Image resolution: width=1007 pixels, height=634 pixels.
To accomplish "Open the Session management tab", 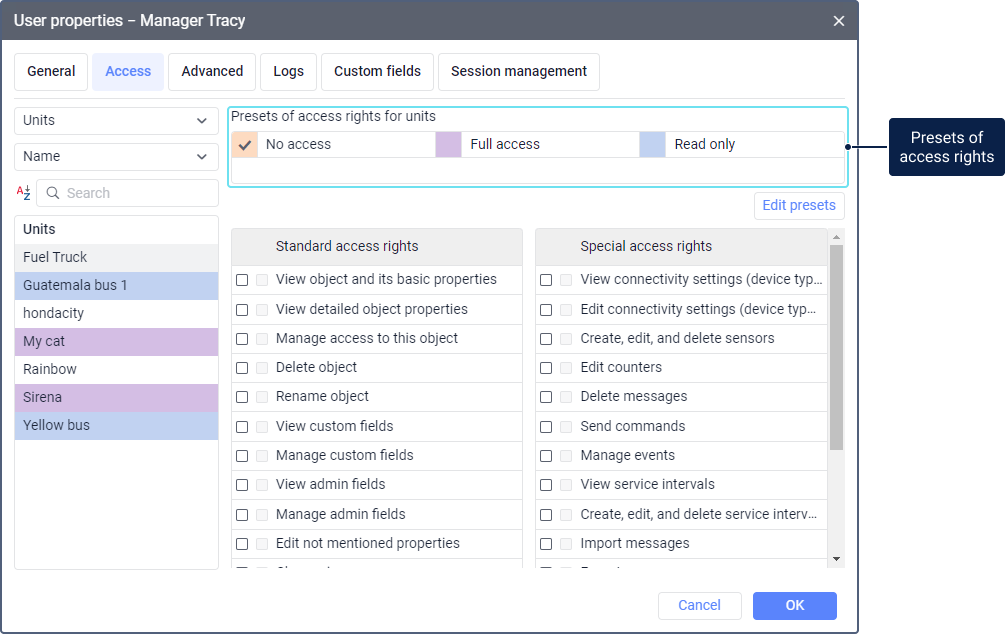I will [518, 72].
